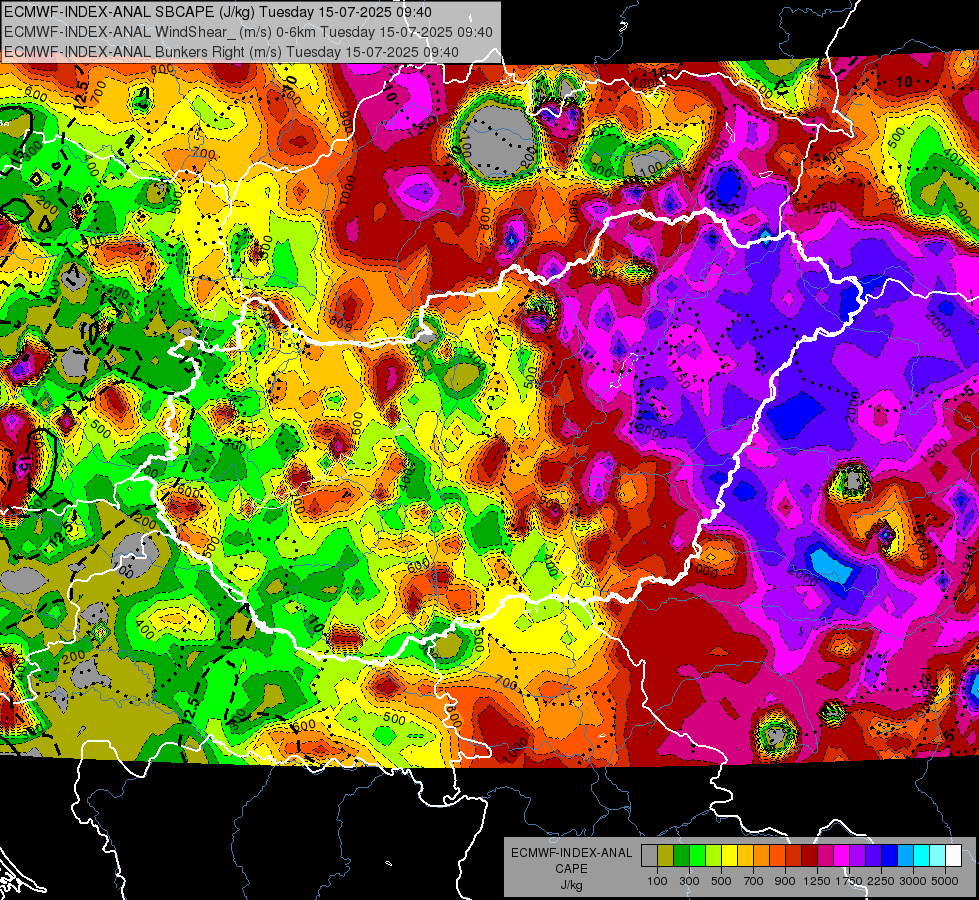Click the WindShear_ (m/s) 0-6km header line
Screen dimensions: 979x900
tap(248, 32)
